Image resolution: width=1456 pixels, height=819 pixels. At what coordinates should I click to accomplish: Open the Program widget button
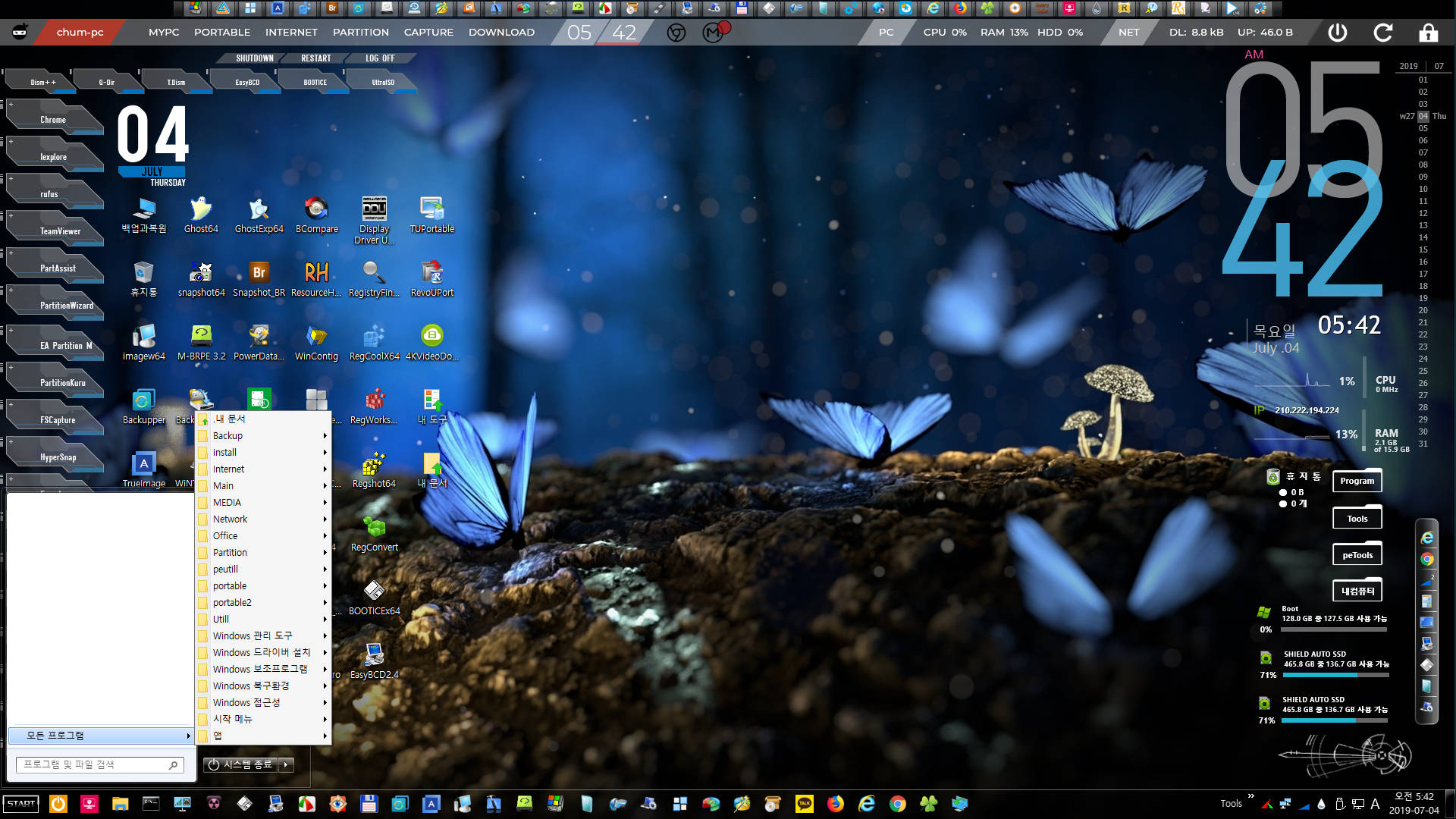pyautogui.click(x=1357, y=481)
